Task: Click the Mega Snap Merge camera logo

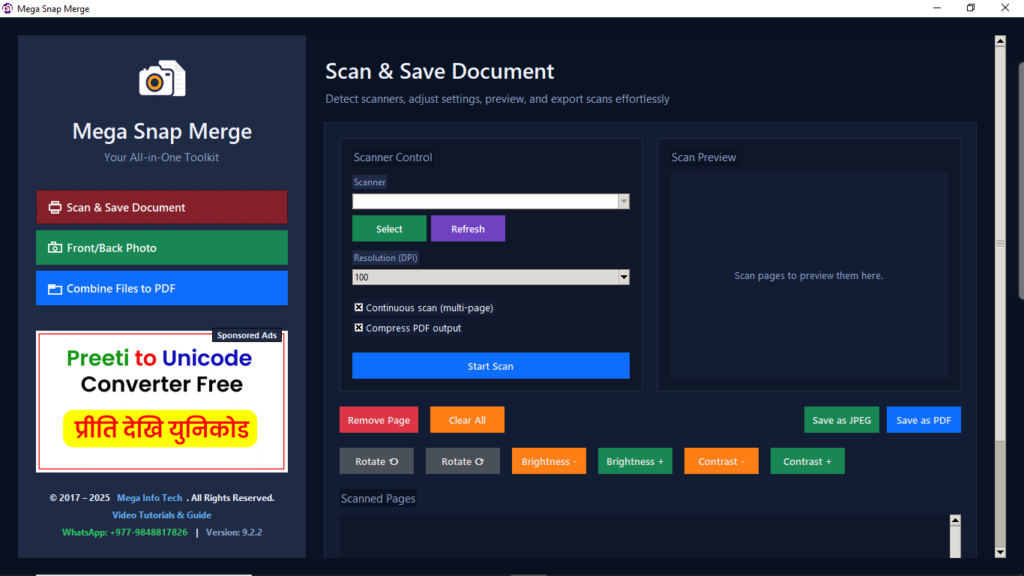Action: pyautogui.click(x=162, y=79)
